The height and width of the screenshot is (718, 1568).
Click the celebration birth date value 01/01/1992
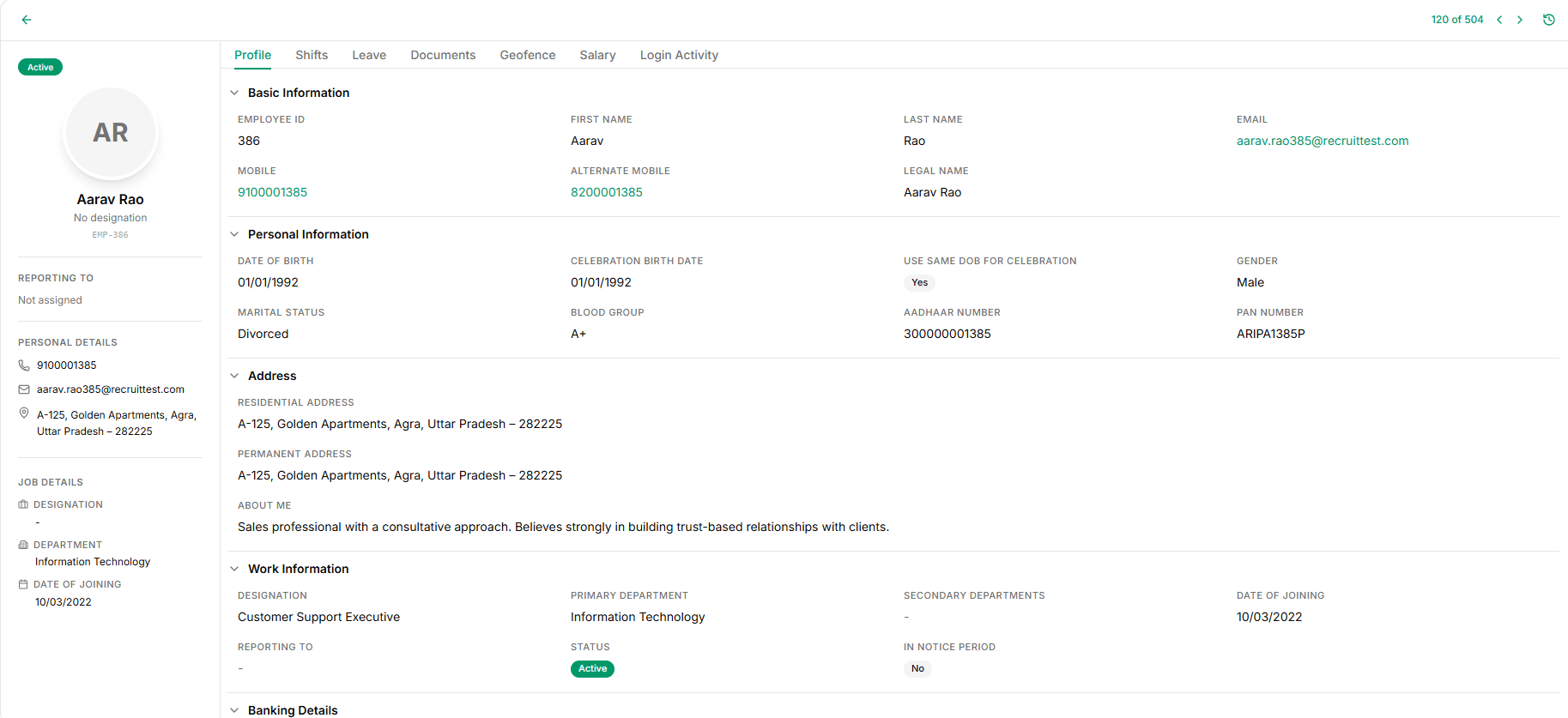601,282
